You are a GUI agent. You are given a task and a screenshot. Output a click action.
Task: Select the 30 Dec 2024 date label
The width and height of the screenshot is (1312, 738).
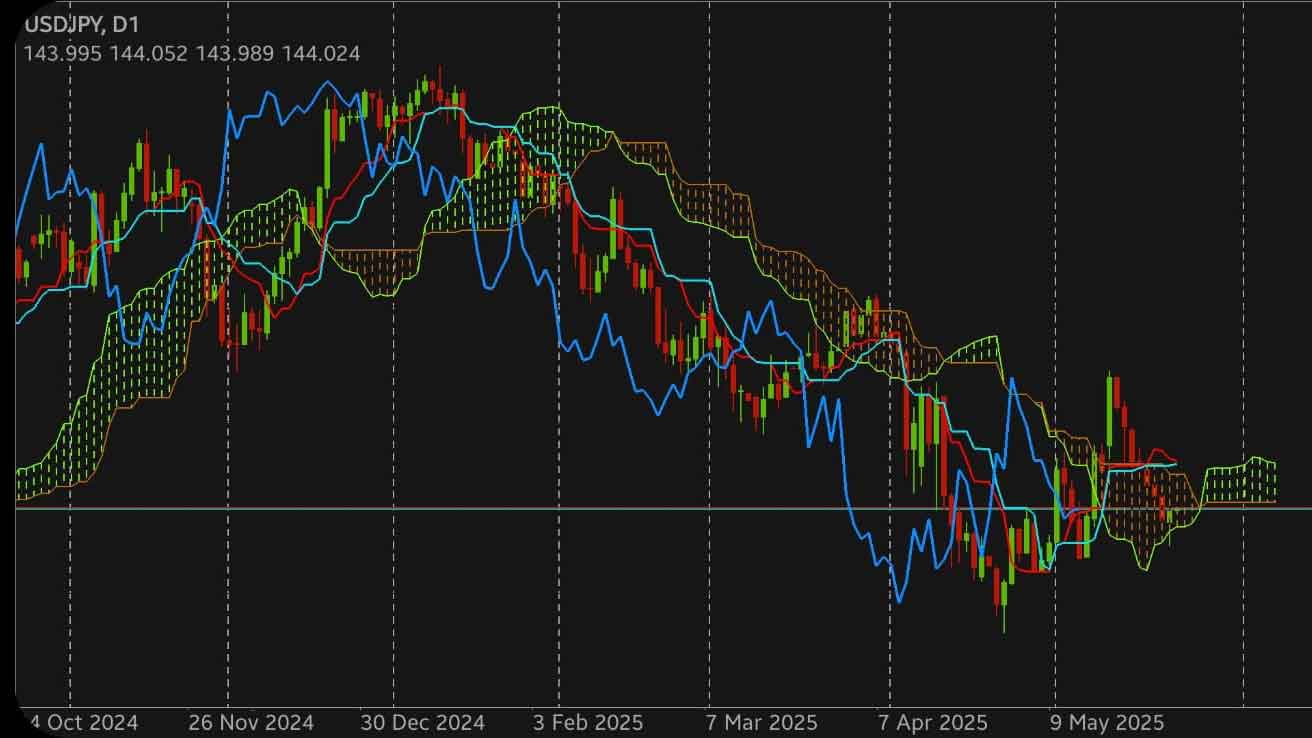(422, 722)
